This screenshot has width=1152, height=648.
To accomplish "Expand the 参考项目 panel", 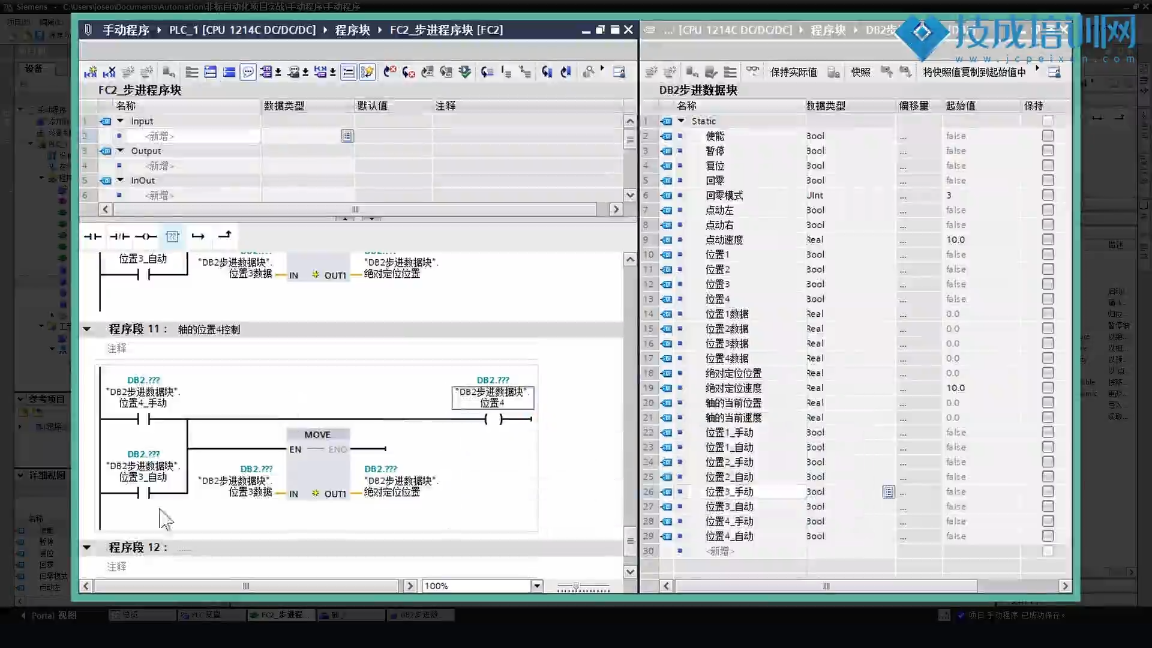I will point(21,399).
